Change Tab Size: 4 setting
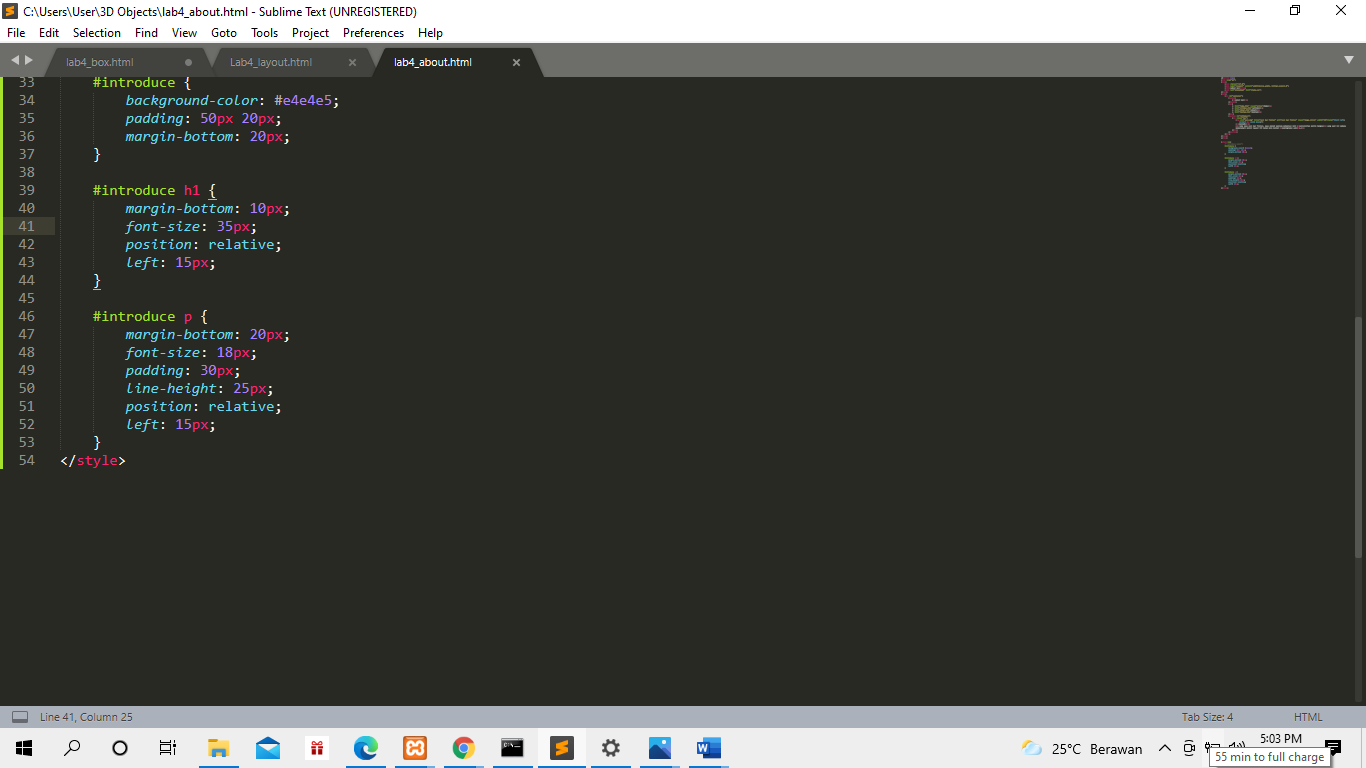 [x=1207, y=717]
